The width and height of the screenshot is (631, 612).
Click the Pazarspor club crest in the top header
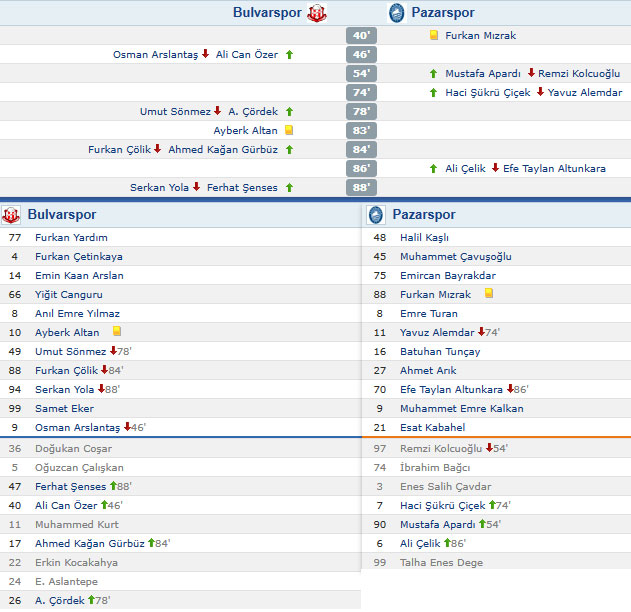[394, 13]
